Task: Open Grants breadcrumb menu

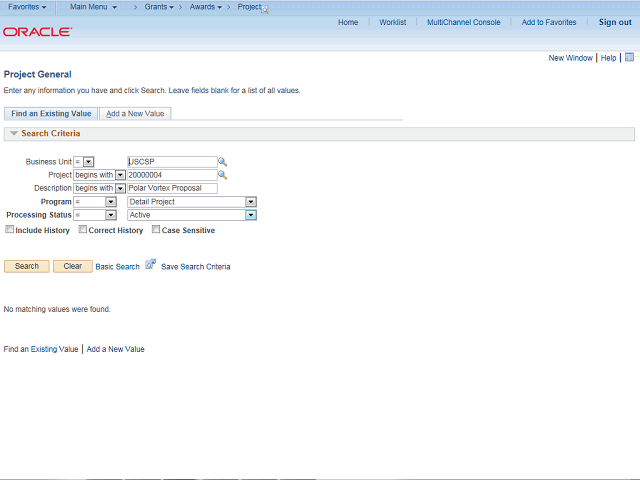Action: point(159,7)
